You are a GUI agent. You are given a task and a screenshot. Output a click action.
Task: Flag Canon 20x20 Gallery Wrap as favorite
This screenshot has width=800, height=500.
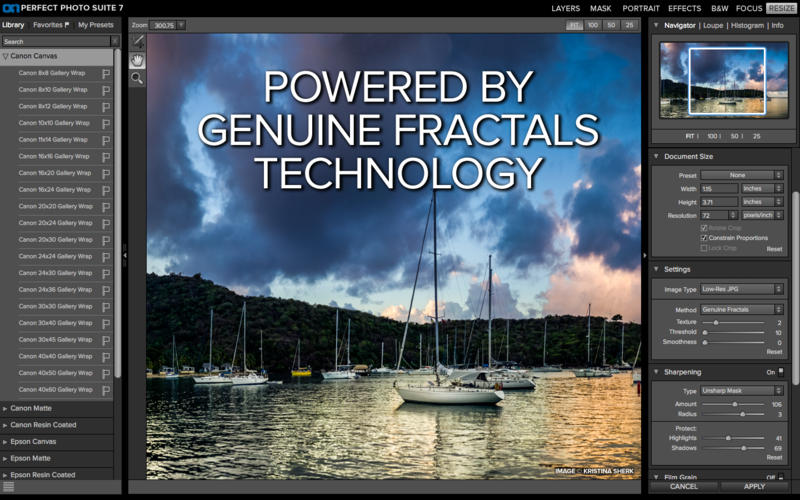point(106,207)
